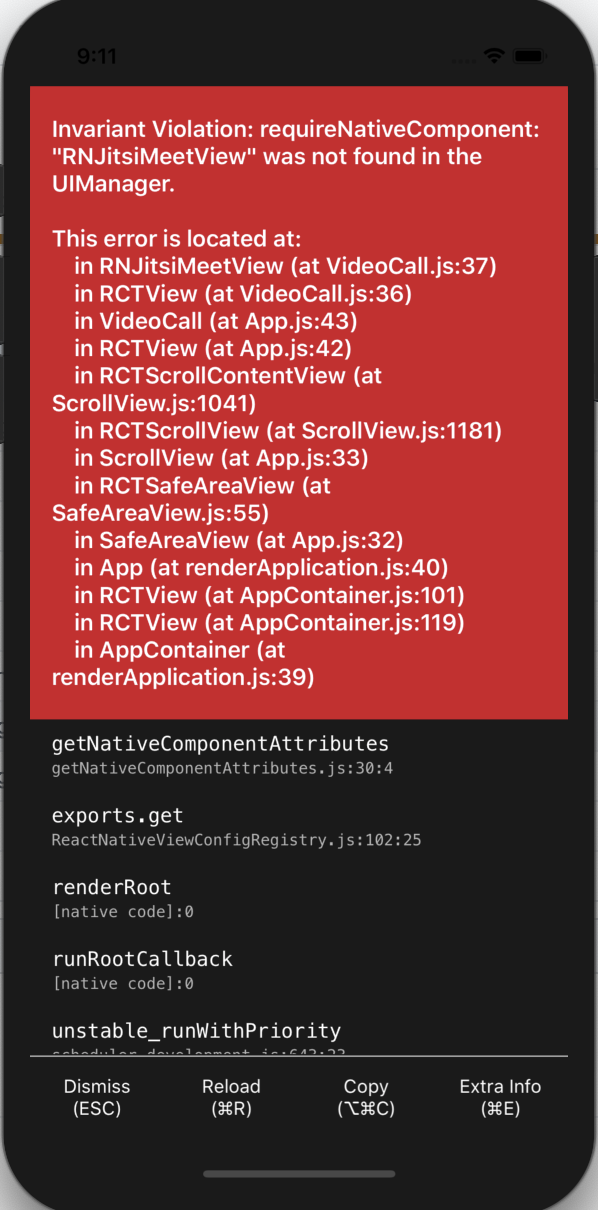The image size is (598, 1210).
Task: Reload the app
Action: [x=231, y=1097]
